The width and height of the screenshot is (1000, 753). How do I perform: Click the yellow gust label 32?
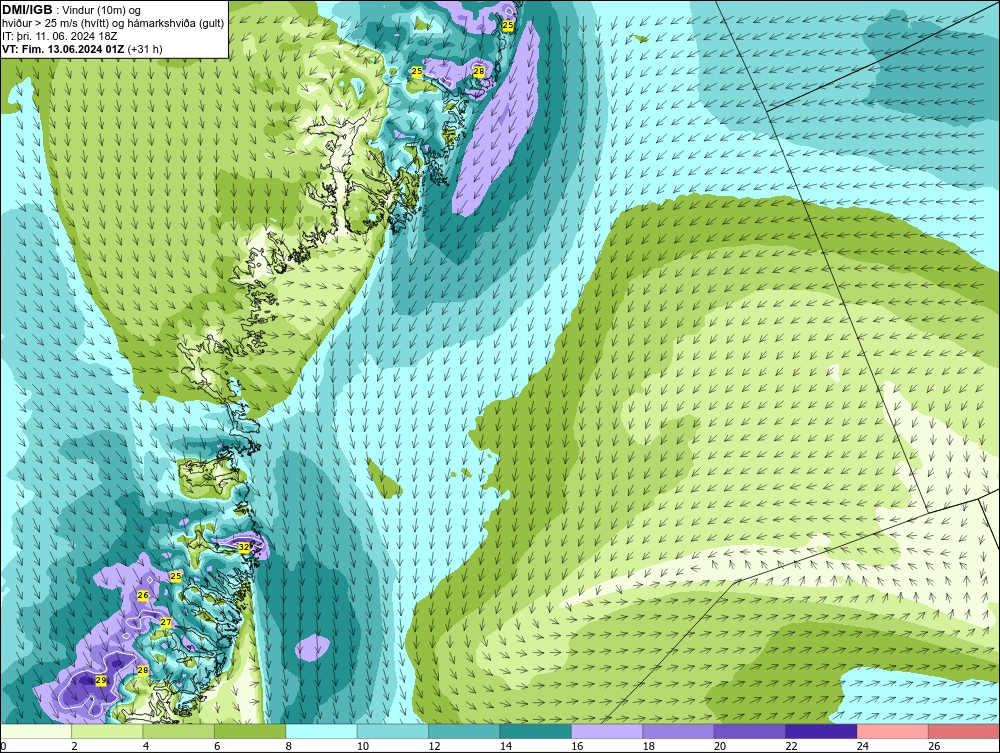coord(244,546)
